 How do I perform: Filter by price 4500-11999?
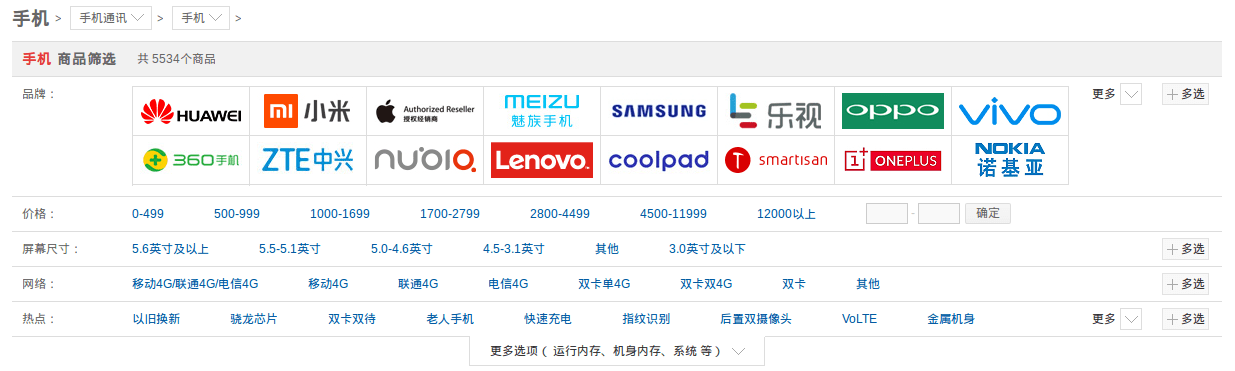(x=673, y=214)
